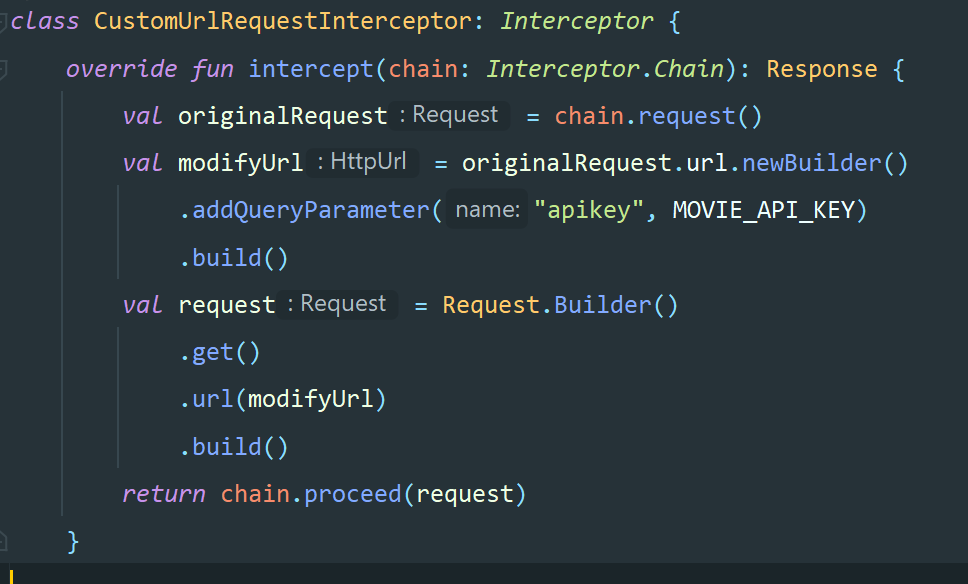Click .build() below addQueryParameter
The height and width of the screenshot is (584, 968).
tap(234, 257)
